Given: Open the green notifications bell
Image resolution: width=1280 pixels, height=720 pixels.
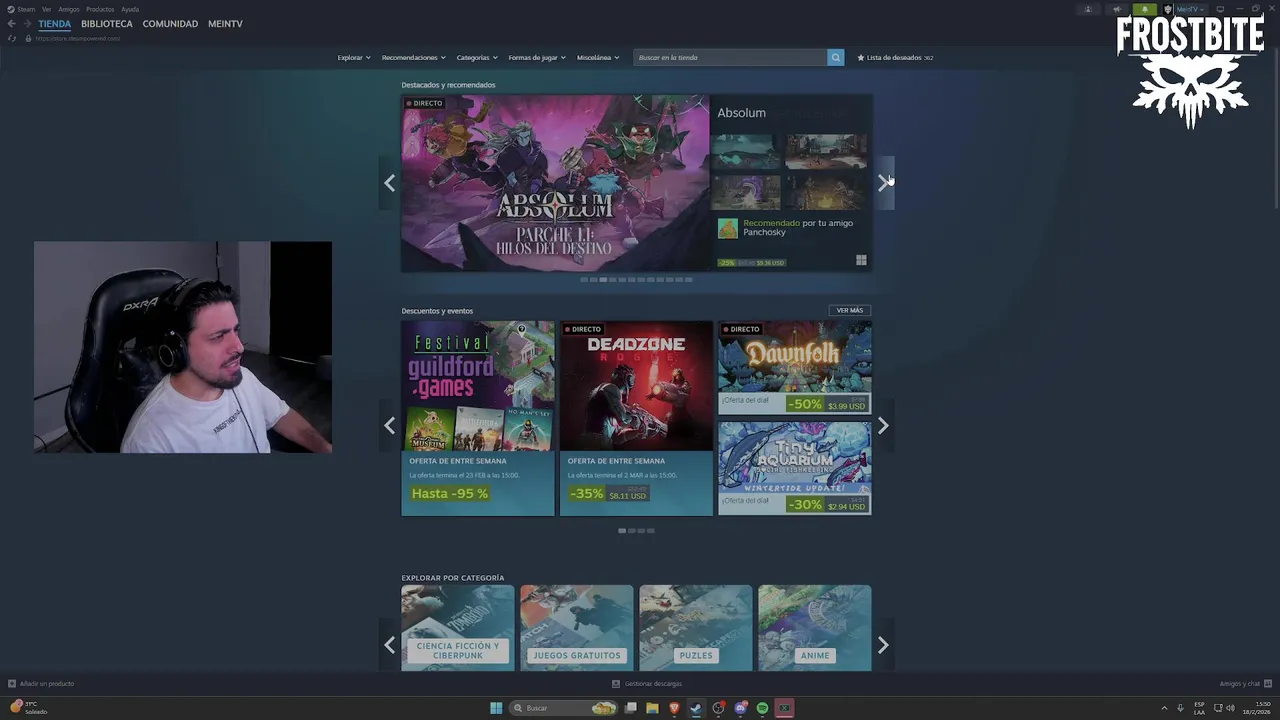Looking at the screenshot, I should tap(1145, 9).
